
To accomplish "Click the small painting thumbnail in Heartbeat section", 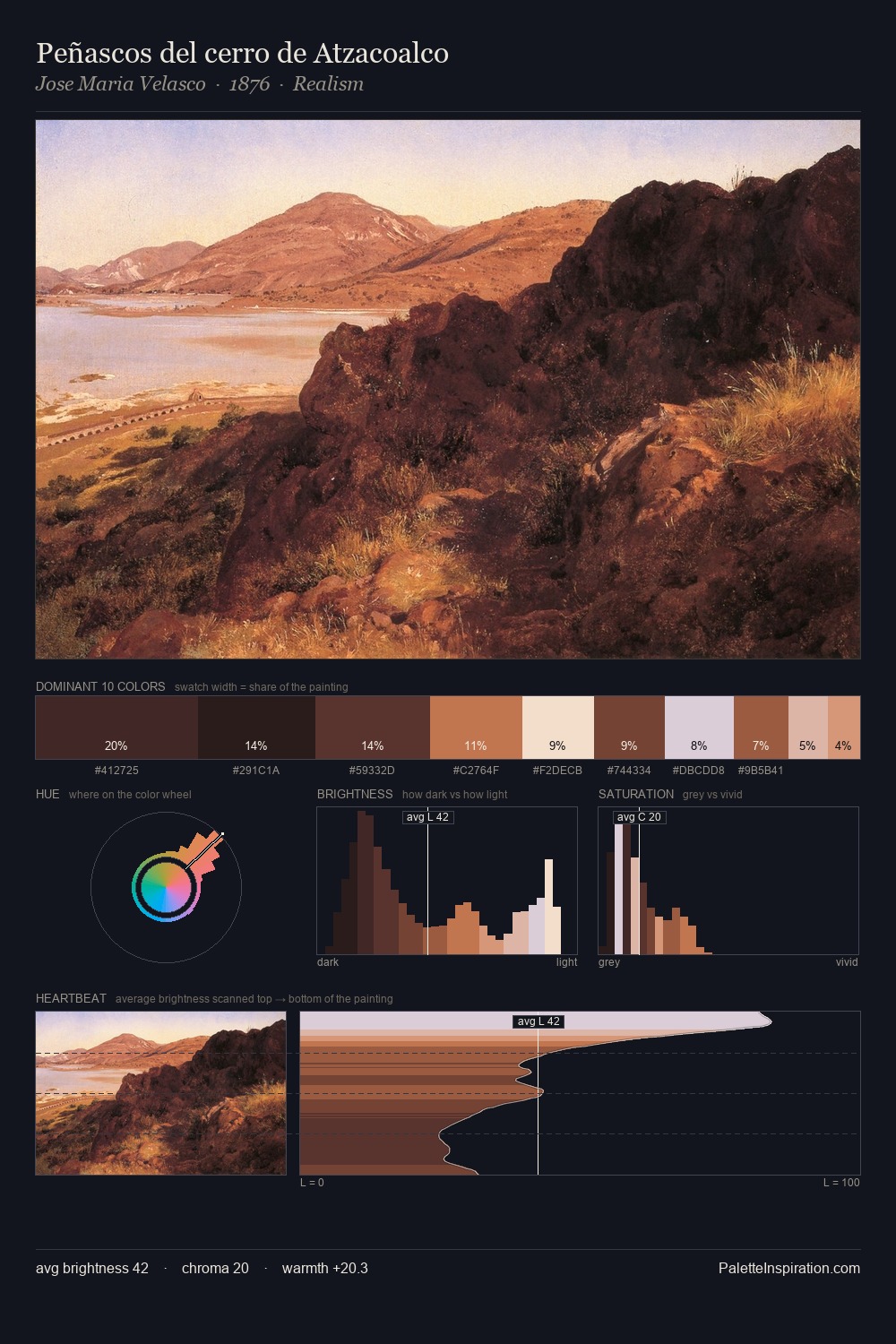I will click(161, 1093).
